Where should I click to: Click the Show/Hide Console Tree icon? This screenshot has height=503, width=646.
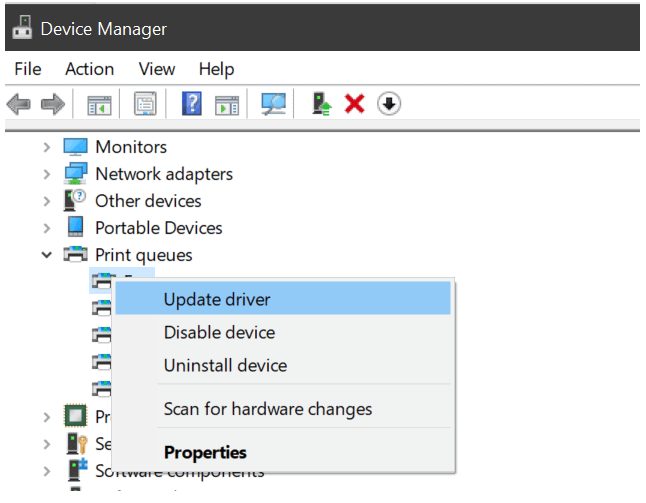[99, 105]
